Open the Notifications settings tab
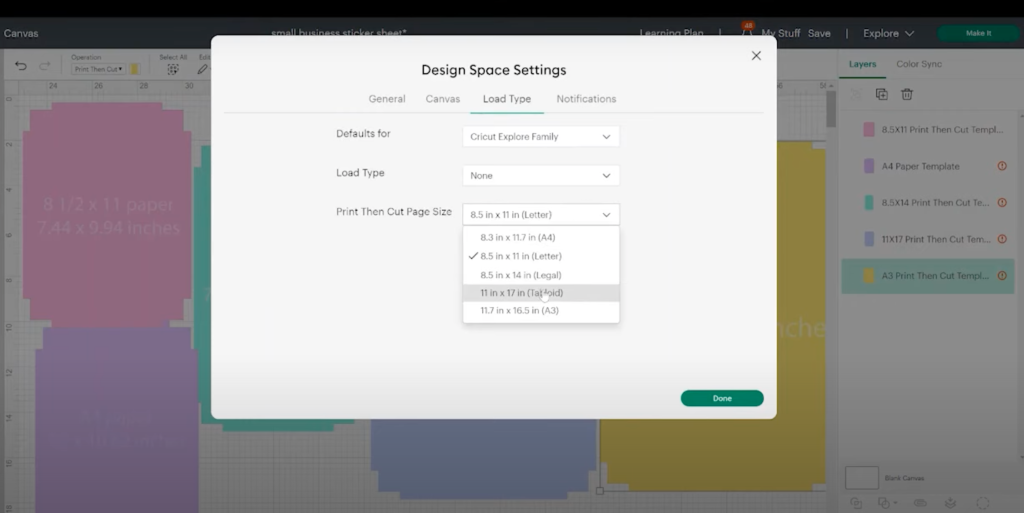The height and width of the screenshot is (513, 1024). (x=586, y=99)
